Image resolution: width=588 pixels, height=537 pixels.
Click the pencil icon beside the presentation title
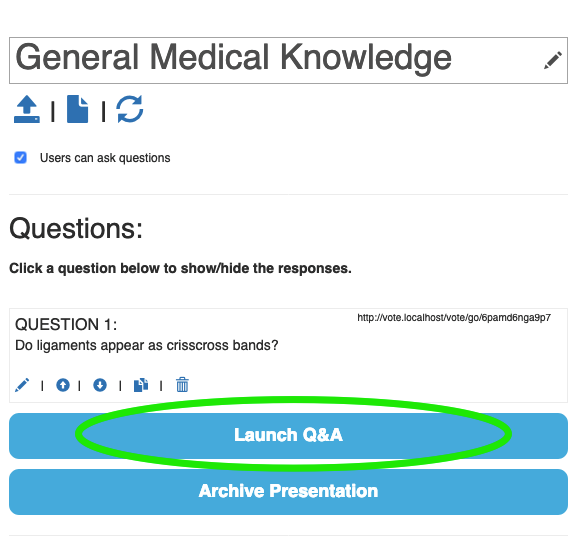point(552,60)
